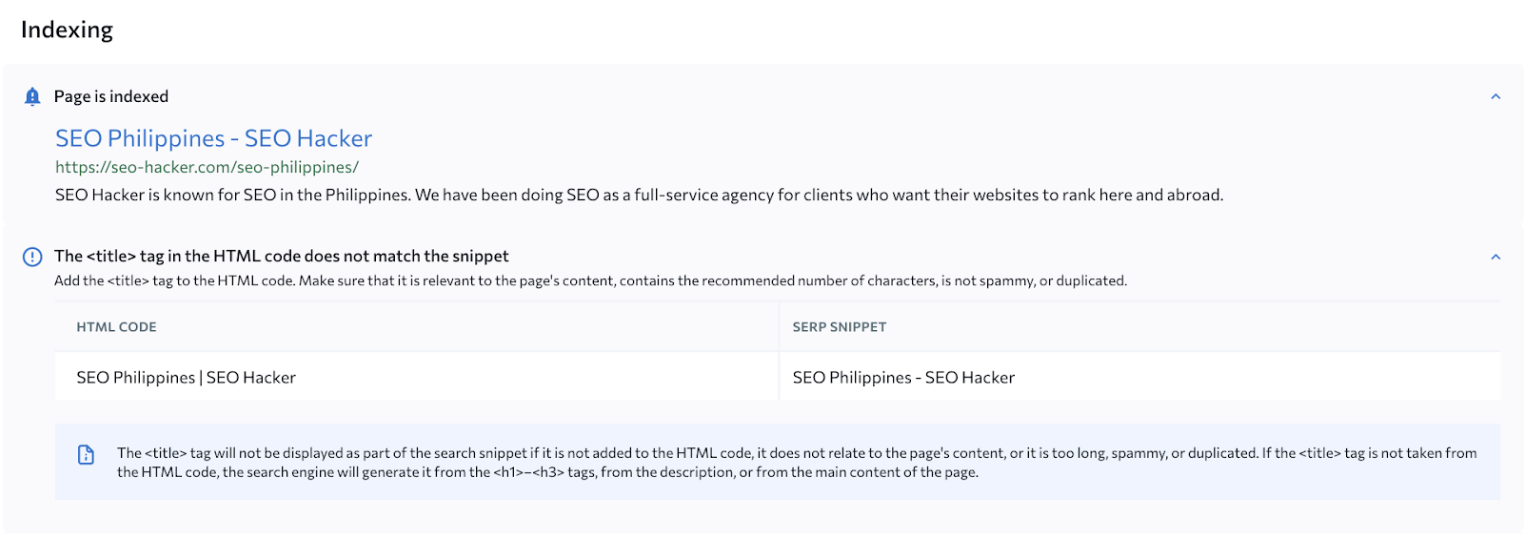Click the title tag does not match heading

[x=281, y=256]
